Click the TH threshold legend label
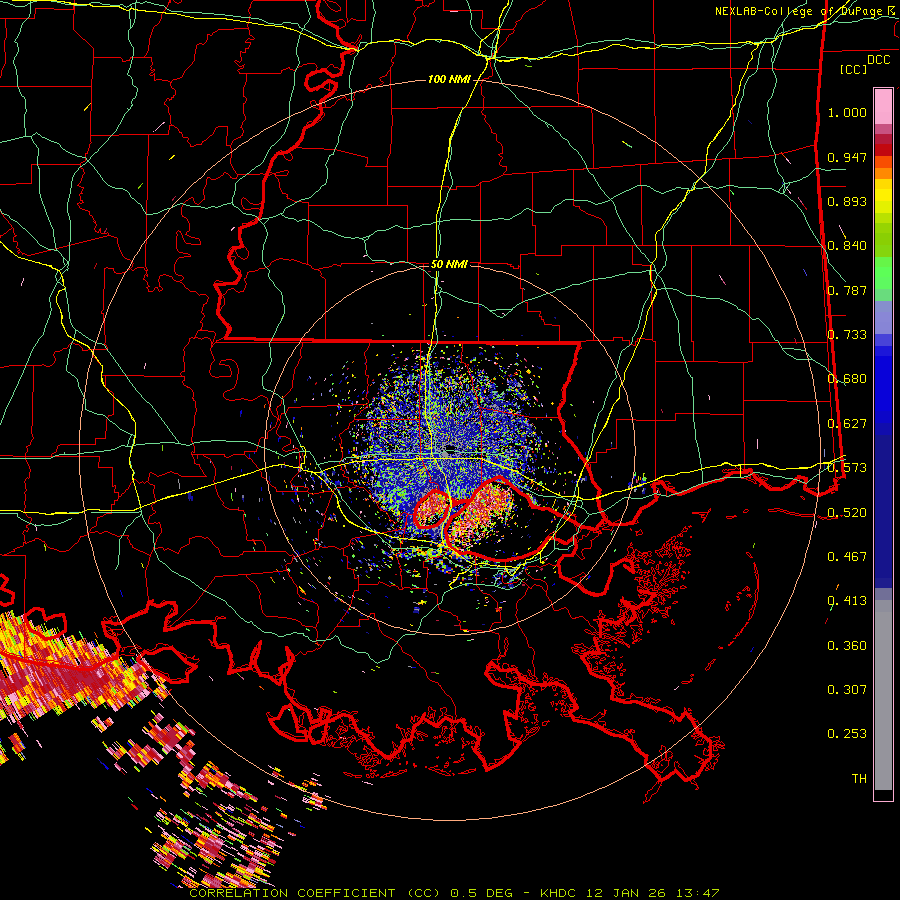The height and width of the screenshot is (900, 900). point(859,779)
